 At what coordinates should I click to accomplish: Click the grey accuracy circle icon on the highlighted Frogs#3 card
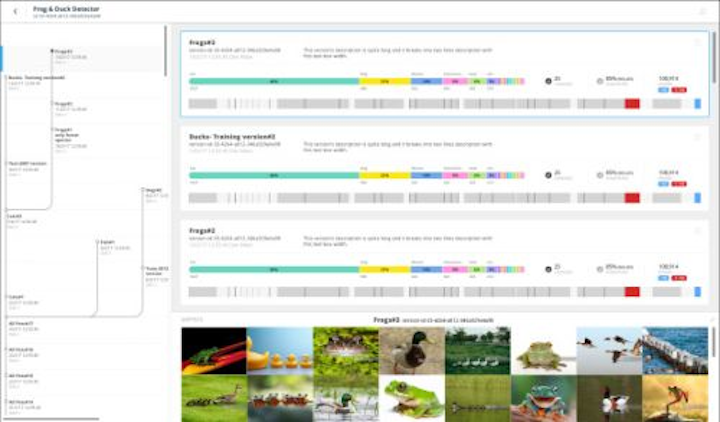600,81
